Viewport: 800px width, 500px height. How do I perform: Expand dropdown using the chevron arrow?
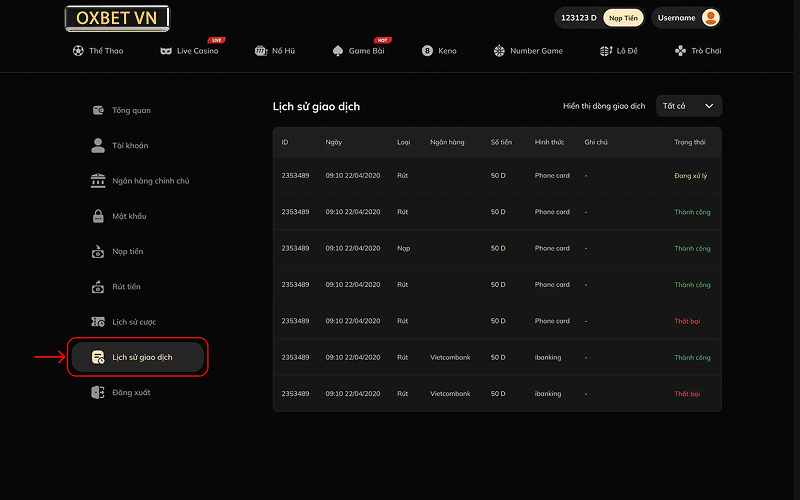coord(709,106)
